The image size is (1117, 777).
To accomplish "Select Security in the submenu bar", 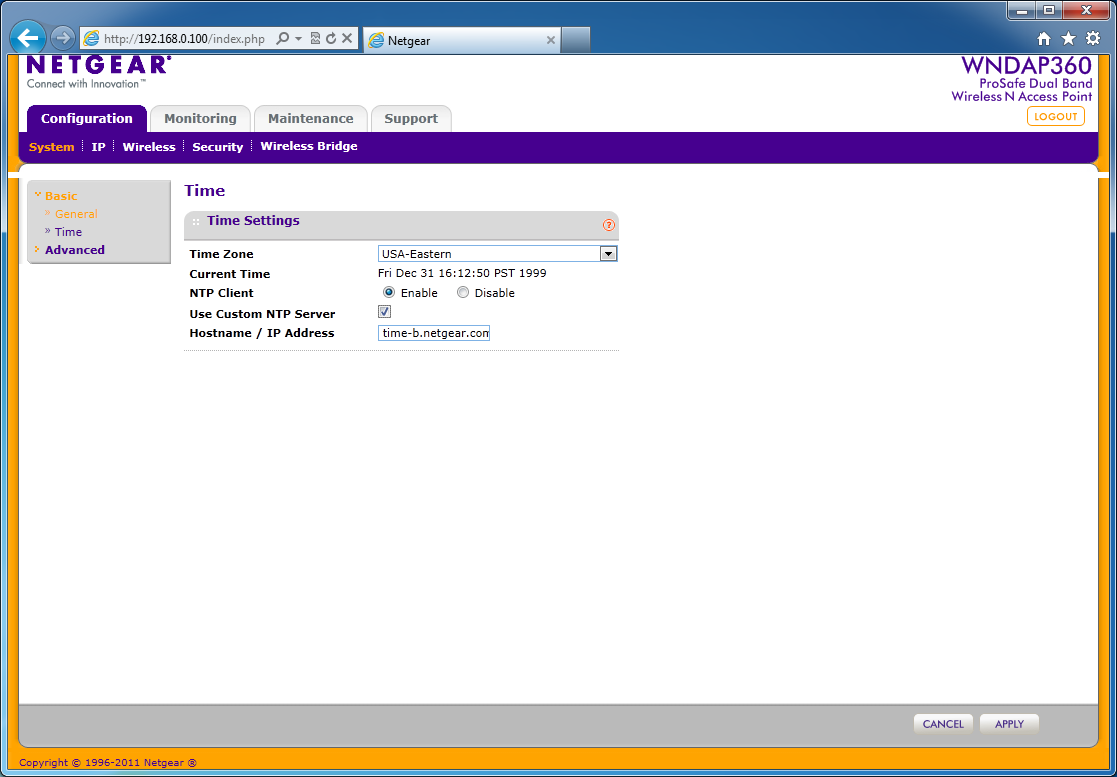I will pos(217,147).
